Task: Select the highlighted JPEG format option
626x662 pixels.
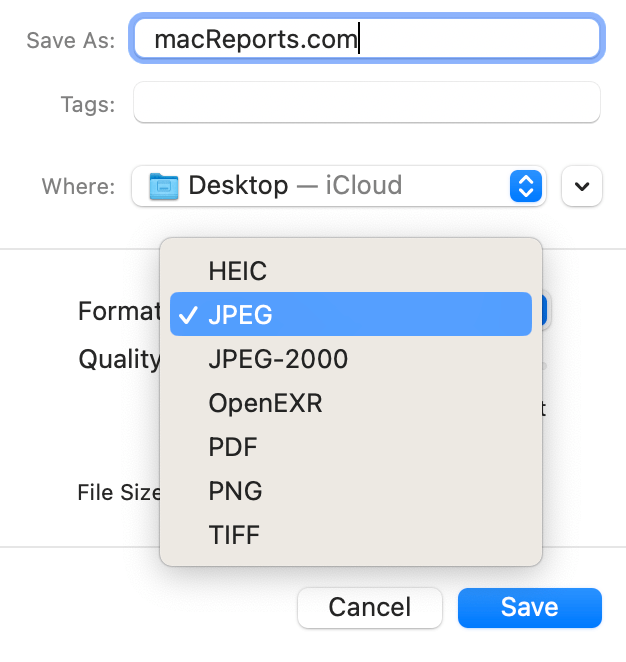Action: 350,314
